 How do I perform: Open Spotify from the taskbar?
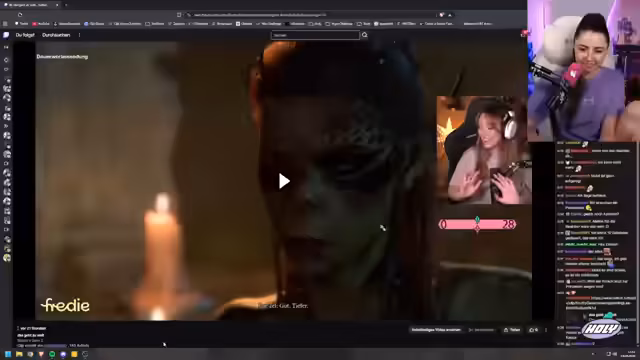coord(52,354)
